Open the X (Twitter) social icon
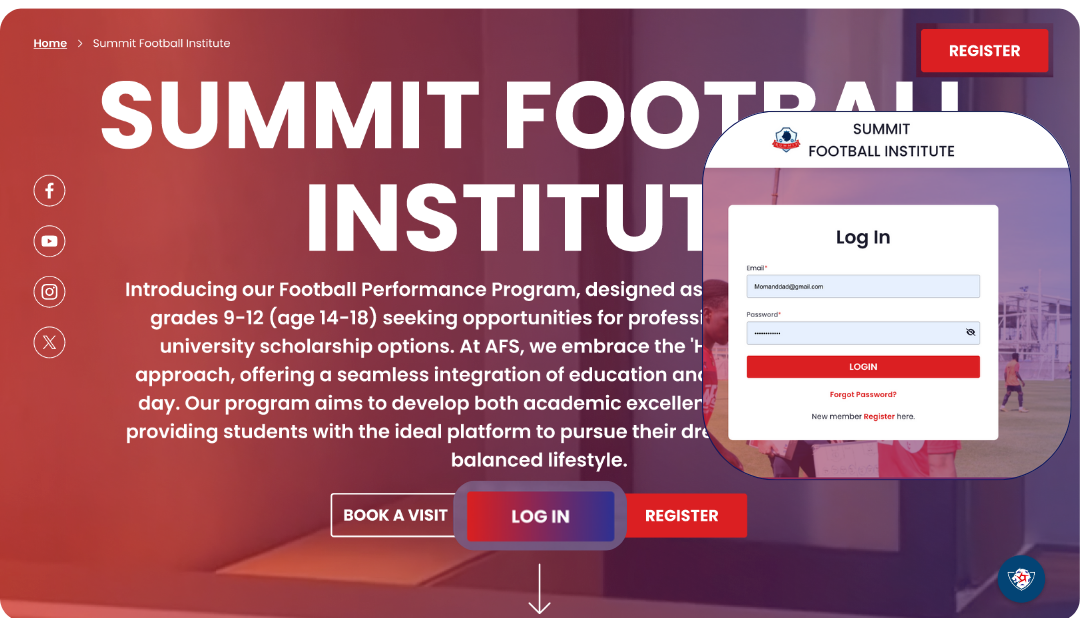1080x618 pixels. click(49, 343)
